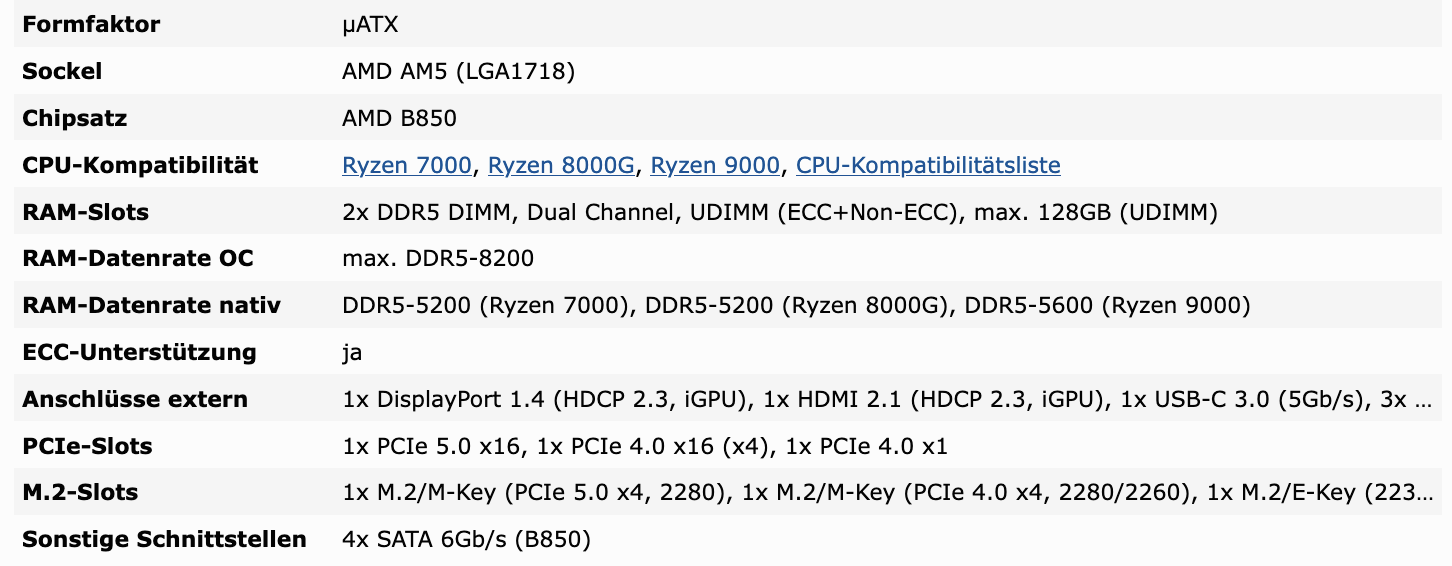Click the Formfaktor row label

pos(91,25)
